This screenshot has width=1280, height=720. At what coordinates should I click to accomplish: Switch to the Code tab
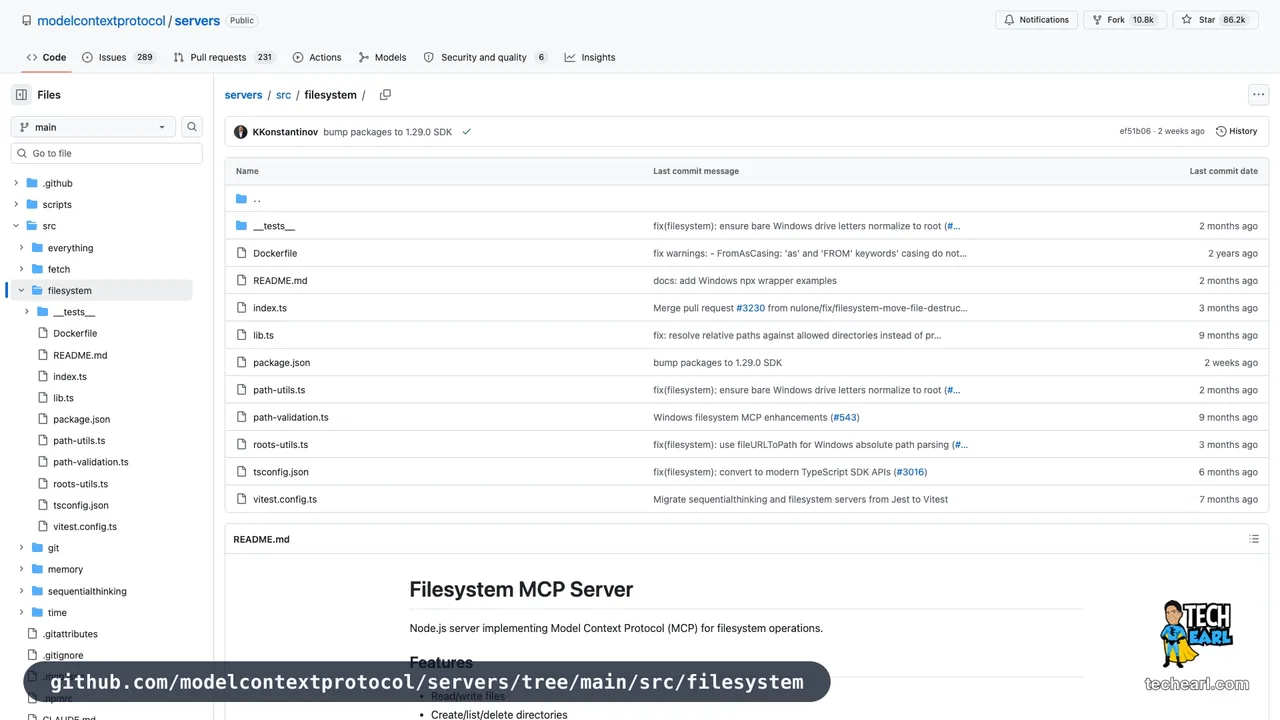(46, 57)
